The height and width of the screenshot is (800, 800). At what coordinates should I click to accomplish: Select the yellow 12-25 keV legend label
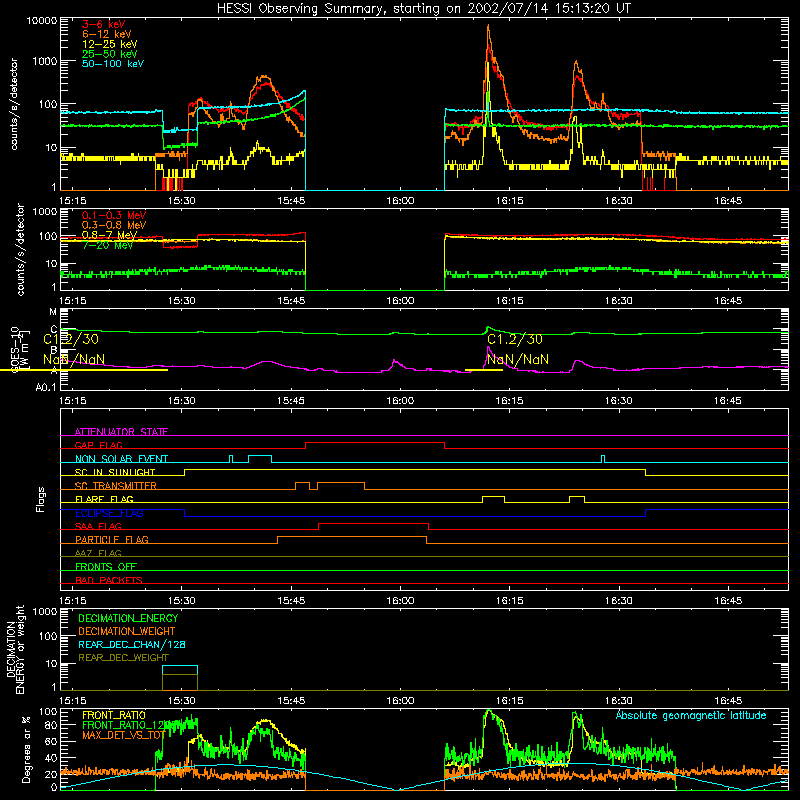pyautogui.click(x=110, y=44)
